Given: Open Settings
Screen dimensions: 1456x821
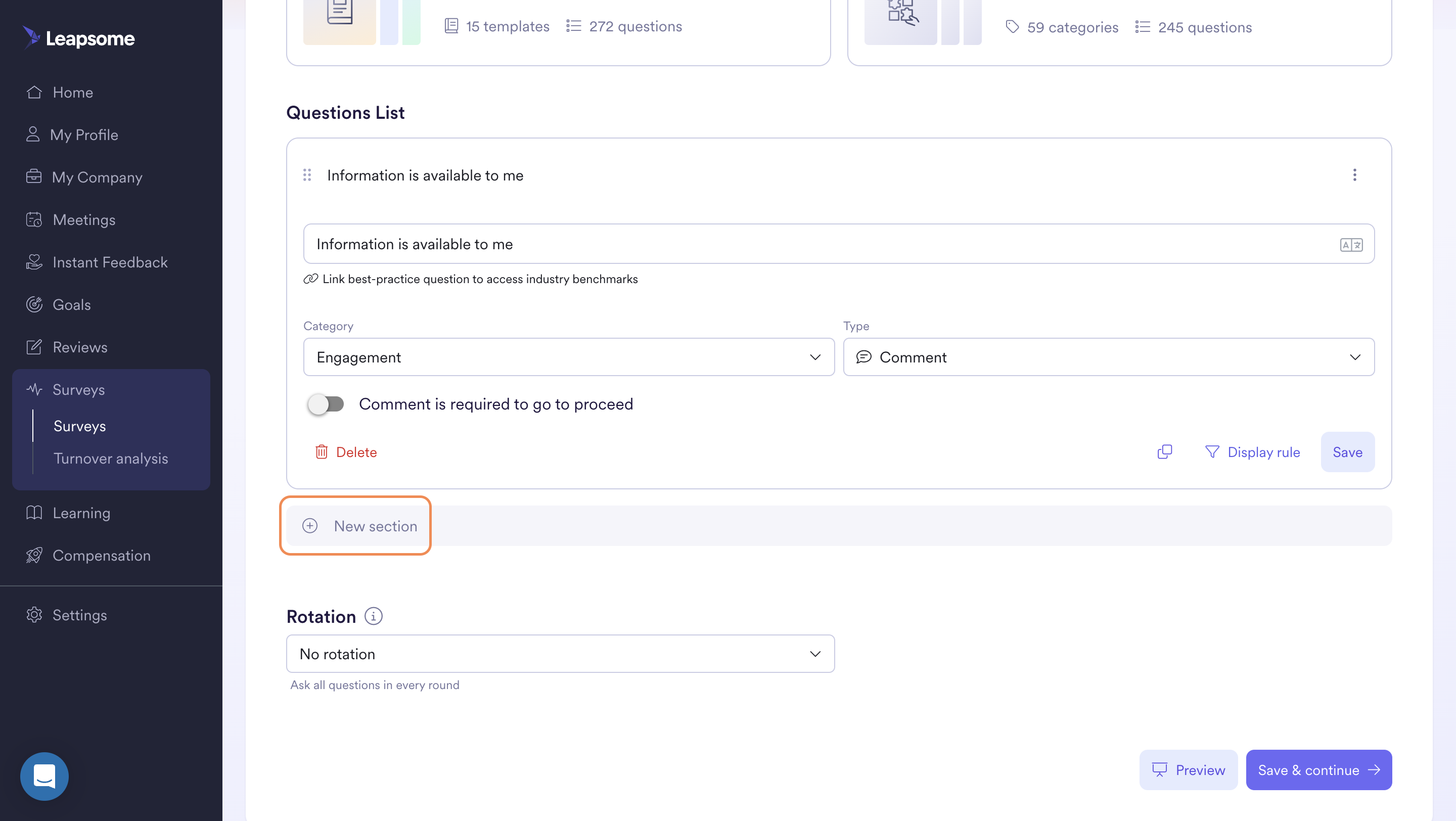Looking at the screenshot, I should click(x=80, y=614).
